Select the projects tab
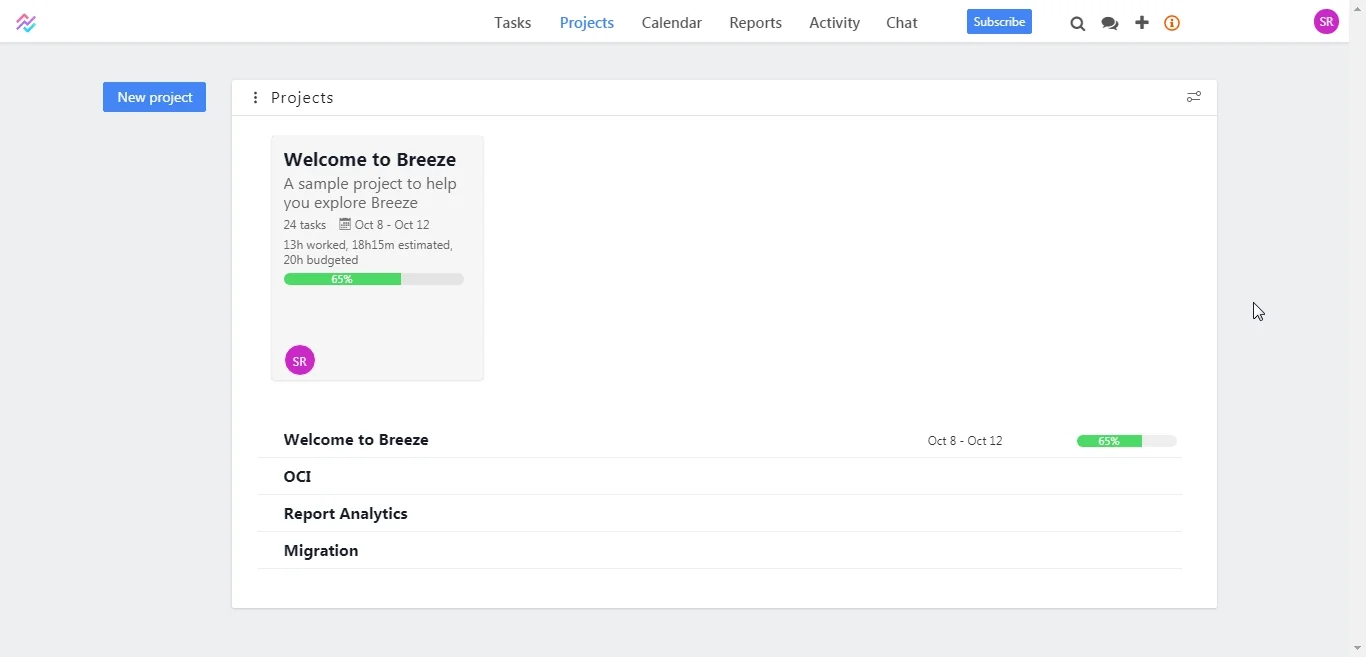This screenshot has height=657, width=1366. [587, 23]
